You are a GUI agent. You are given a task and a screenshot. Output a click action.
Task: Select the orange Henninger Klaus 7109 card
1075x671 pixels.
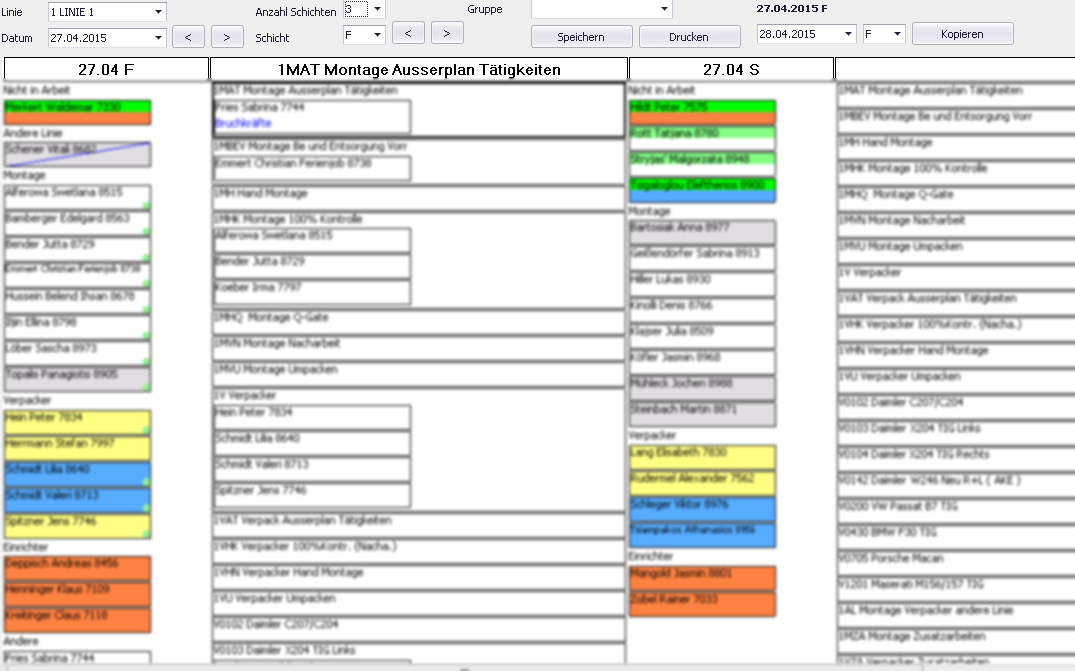click(x=77, y=595)
